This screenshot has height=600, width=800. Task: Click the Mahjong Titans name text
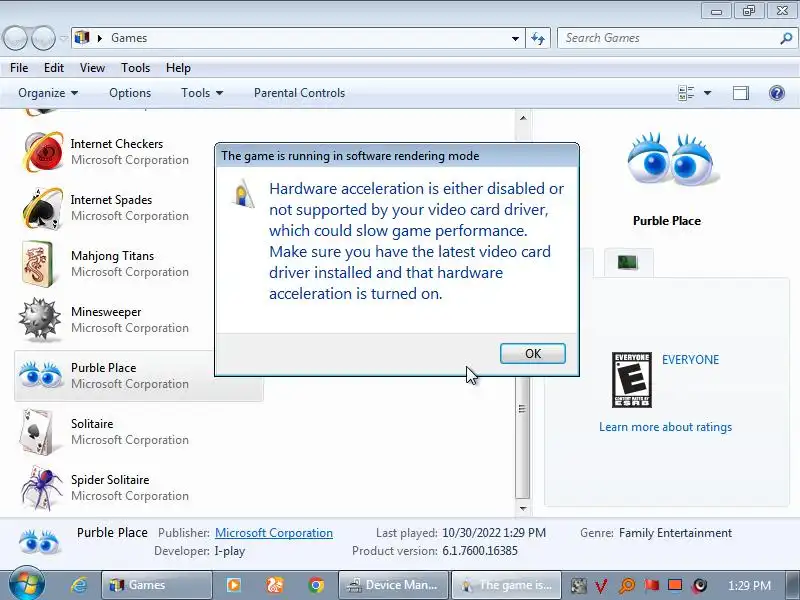(x=112, y=256)
